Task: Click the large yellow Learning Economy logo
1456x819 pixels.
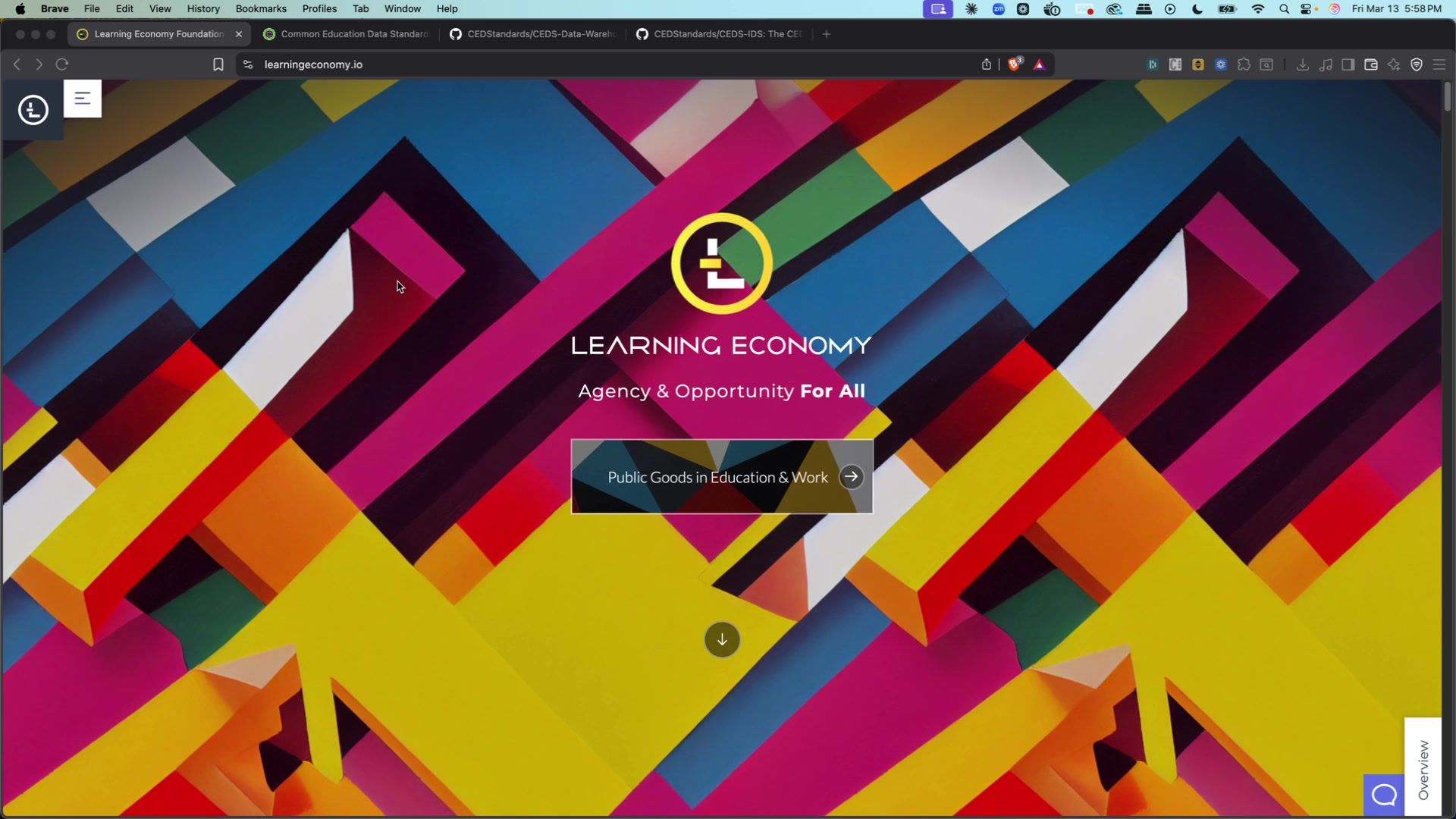Action: click(722, 263)
